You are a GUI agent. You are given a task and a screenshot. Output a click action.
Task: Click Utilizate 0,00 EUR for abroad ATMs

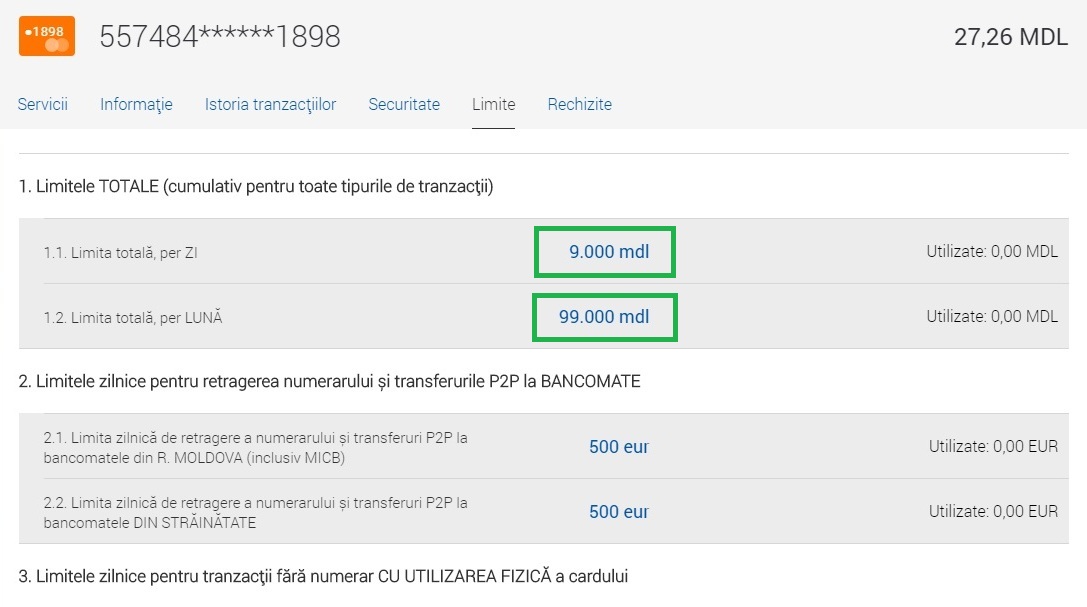tap(993, 512)
